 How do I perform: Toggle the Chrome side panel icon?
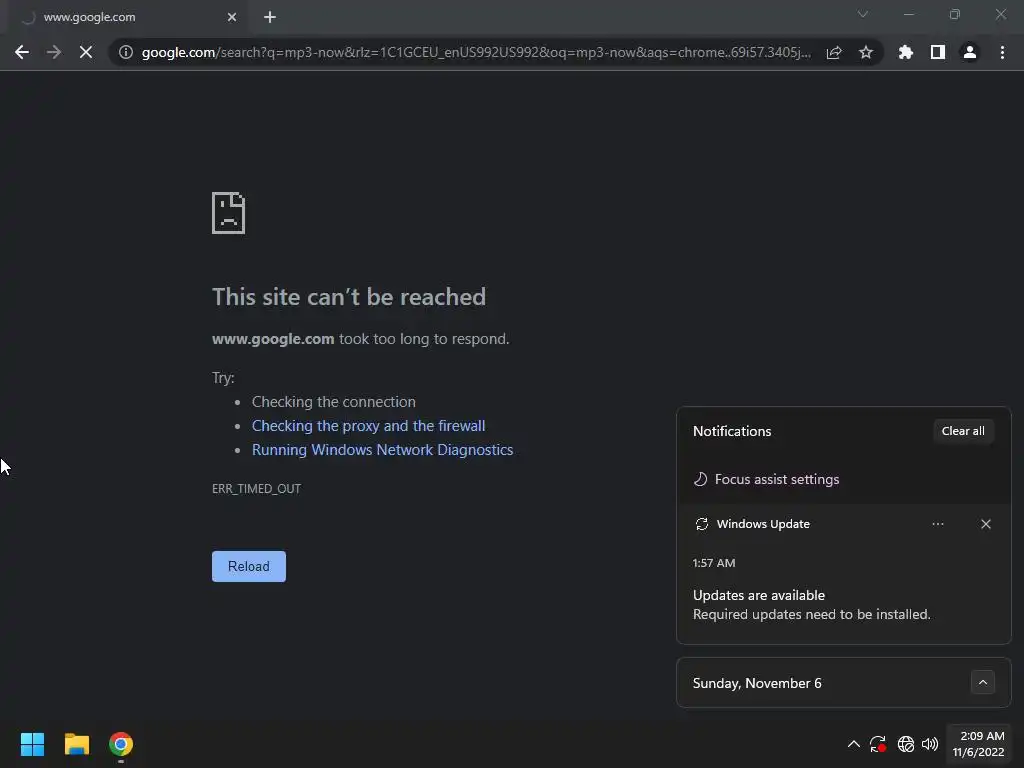point(938,52)
